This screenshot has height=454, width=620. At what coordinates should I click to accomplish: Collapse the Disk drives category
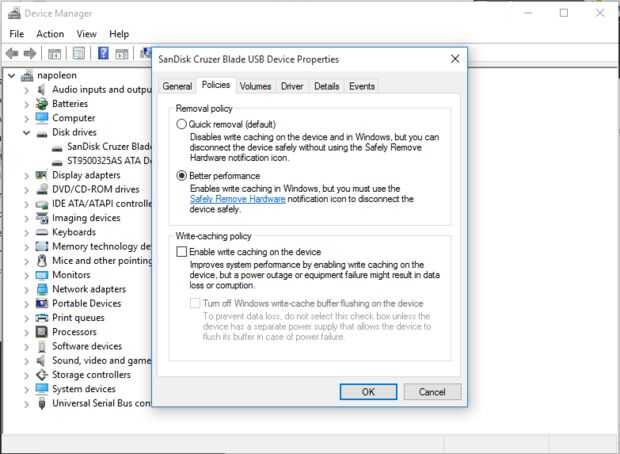pyautogui.click(x=26, y=132)
